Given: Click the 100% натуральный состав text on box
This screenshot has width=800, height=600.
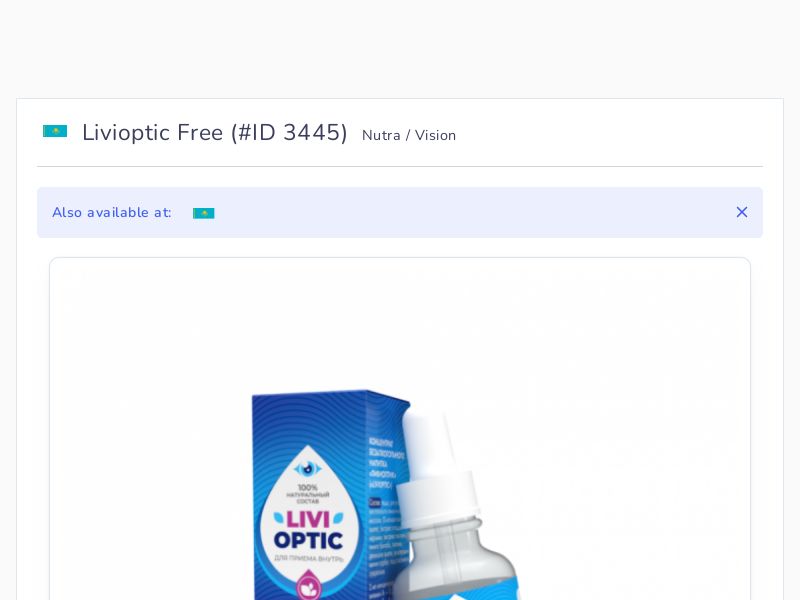Looking at the screenshot, I should (308, 494).
